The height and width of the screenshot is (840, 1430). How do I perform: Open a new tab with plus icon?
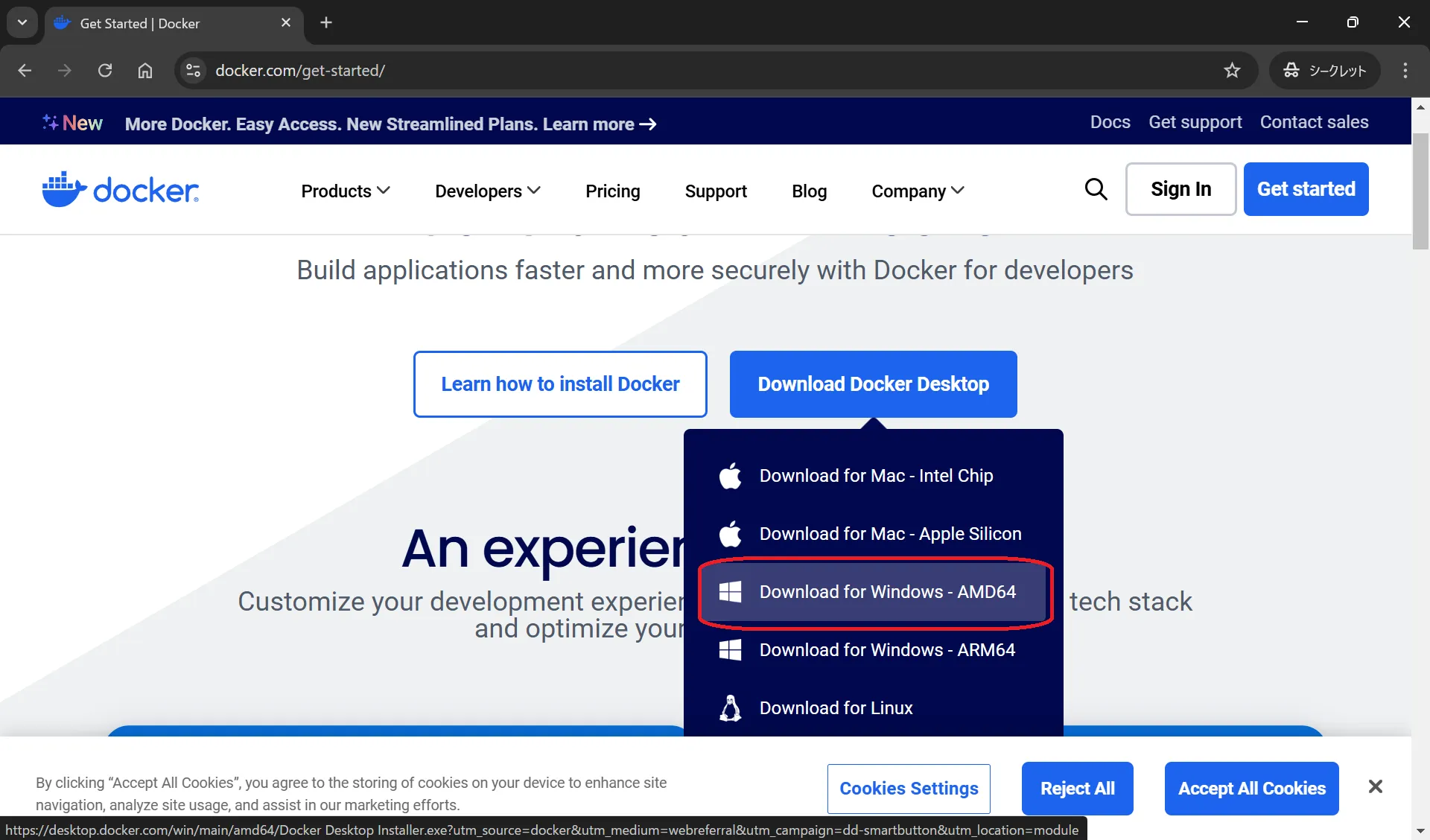coord(326,22)
